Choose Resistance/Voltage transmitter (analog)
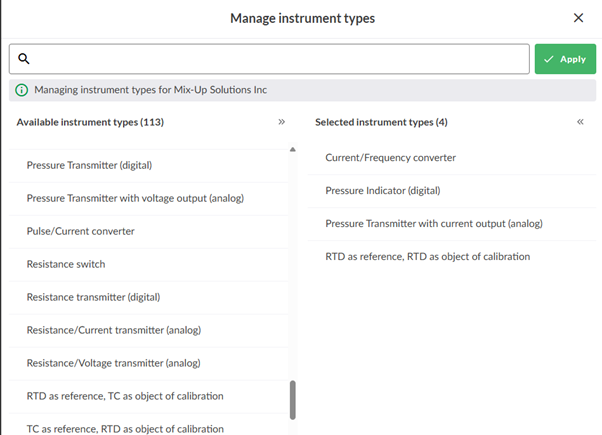 click(113, 363)
